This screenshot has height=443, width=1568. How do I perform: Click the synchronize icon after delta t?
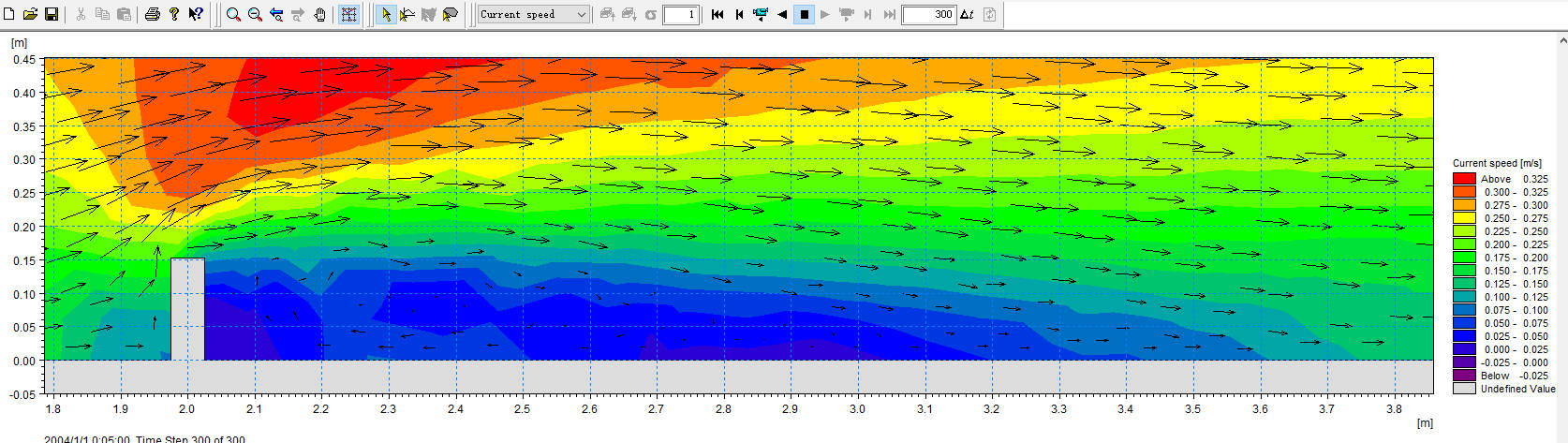989,14
